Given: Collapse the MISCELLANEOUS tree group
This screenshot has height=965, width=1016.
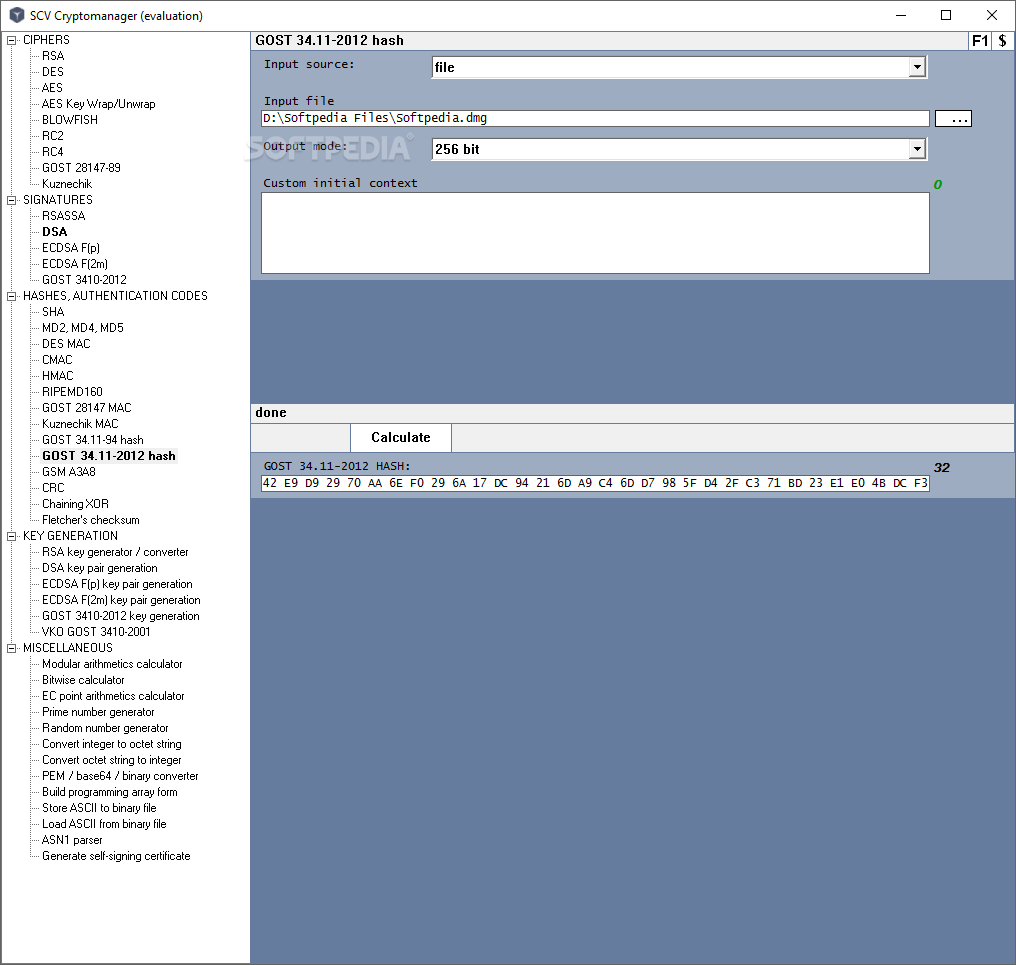Looking at the screenshot, I should [11, 648].
